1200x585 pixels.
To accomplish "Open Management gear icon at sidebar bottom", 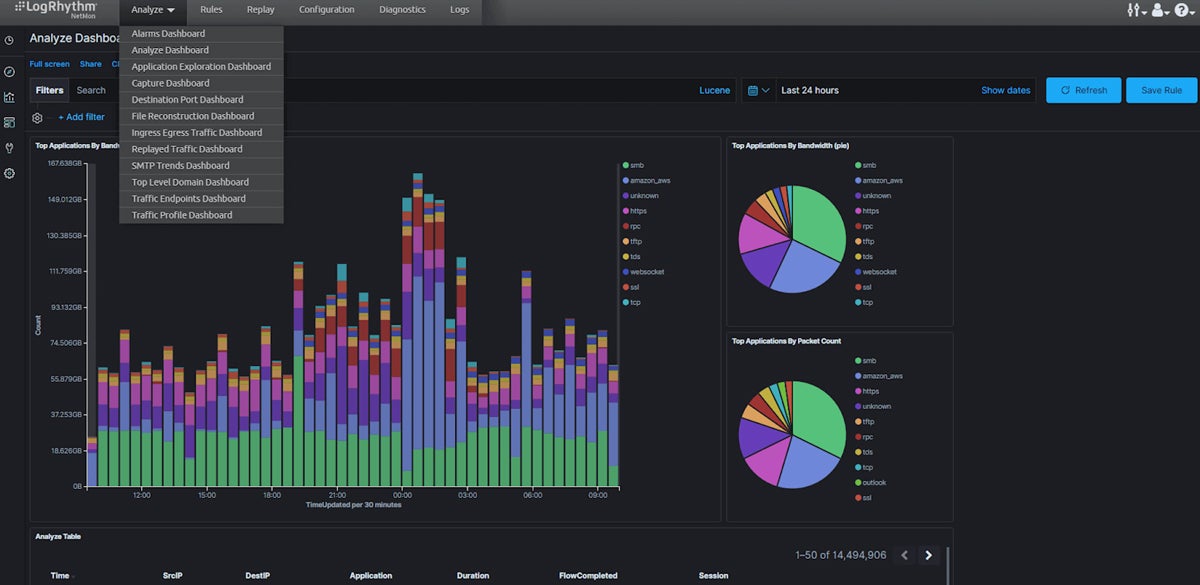I will (x=9, y=173).
